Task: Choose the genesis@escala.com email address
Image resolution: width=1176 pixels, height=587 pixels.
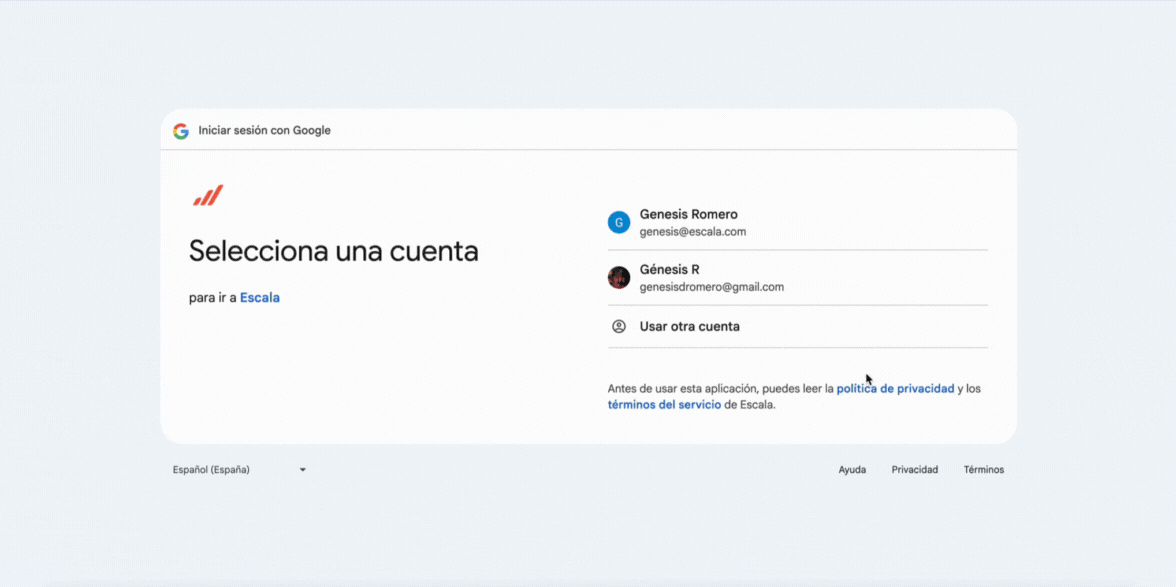Action: 692,232
